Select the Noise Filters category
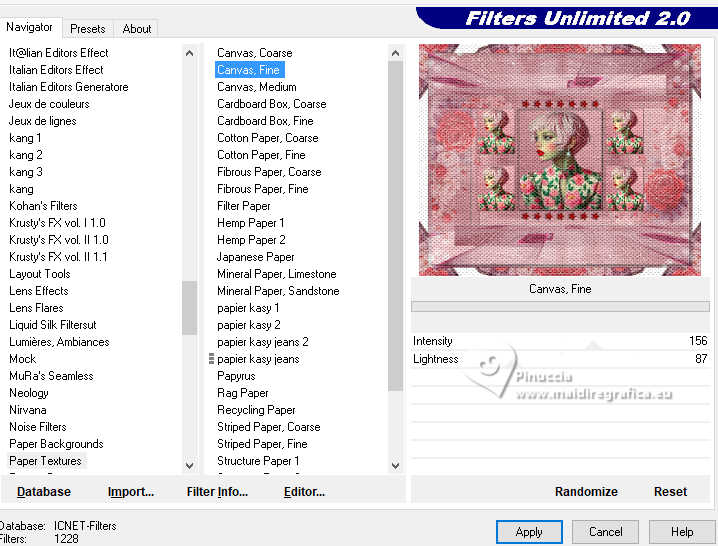The image size is (718, 546). coord(38,427)
